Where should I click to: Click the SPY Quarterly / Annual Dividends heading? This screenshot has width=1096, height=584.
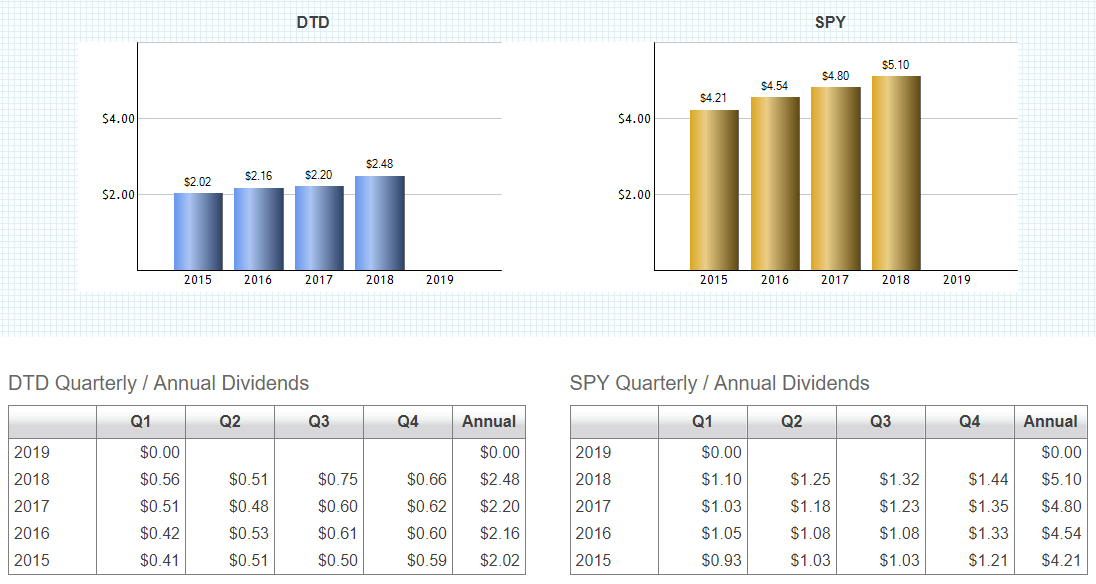[719, 383]
